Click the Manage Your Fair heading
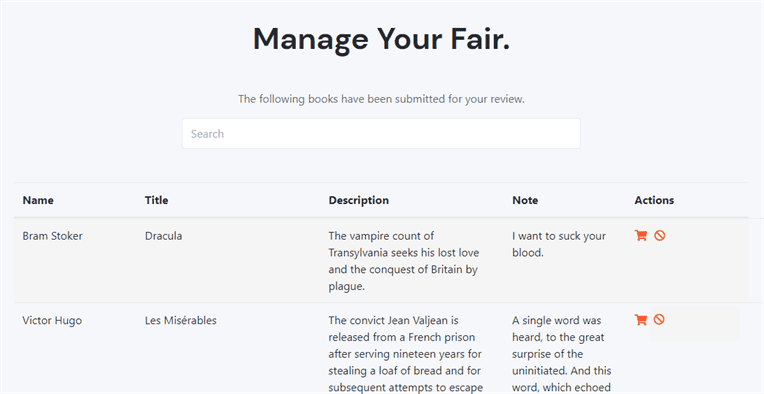 point(382,38)
